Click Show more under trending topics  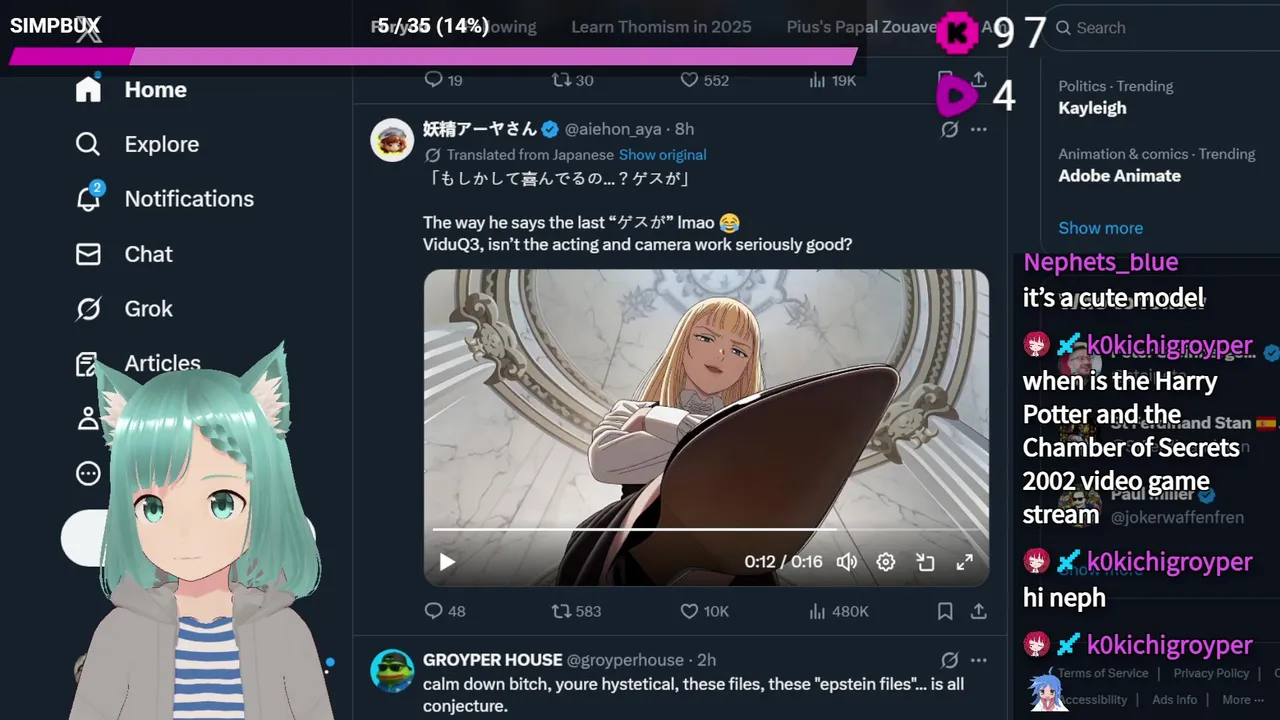coord(1100,228)
